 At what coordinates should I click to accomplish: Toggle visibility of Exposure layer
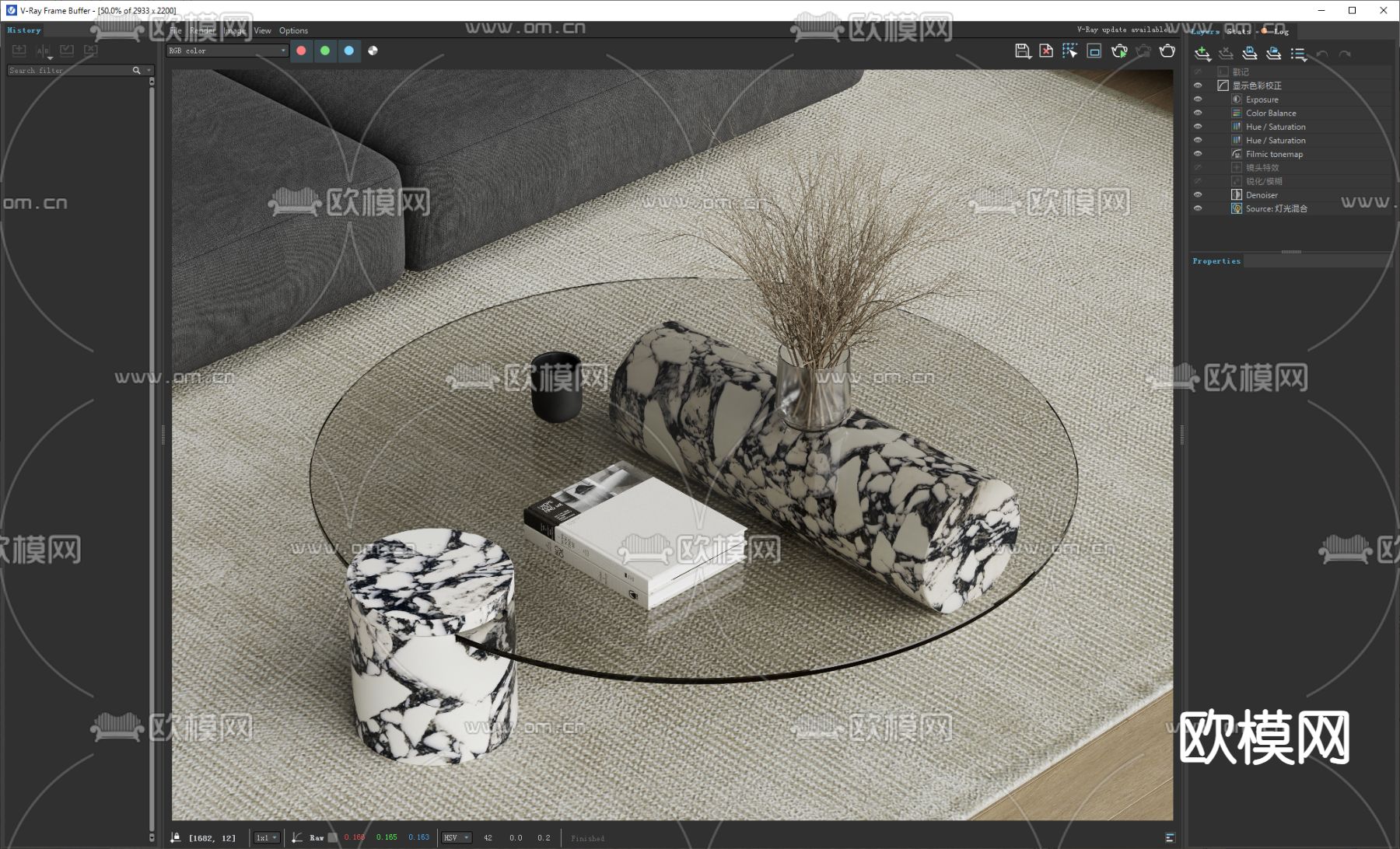(x=1198, y=100)
